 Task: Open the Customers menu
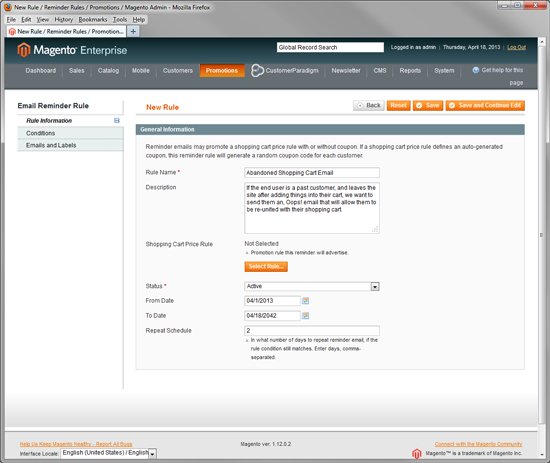tap(178, 71)
